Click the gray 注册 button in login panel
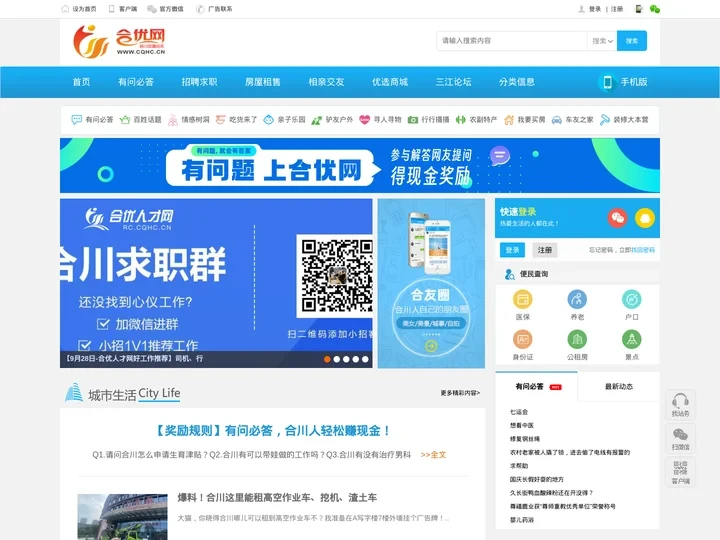 pyautogui.click(x=545, y=250)
